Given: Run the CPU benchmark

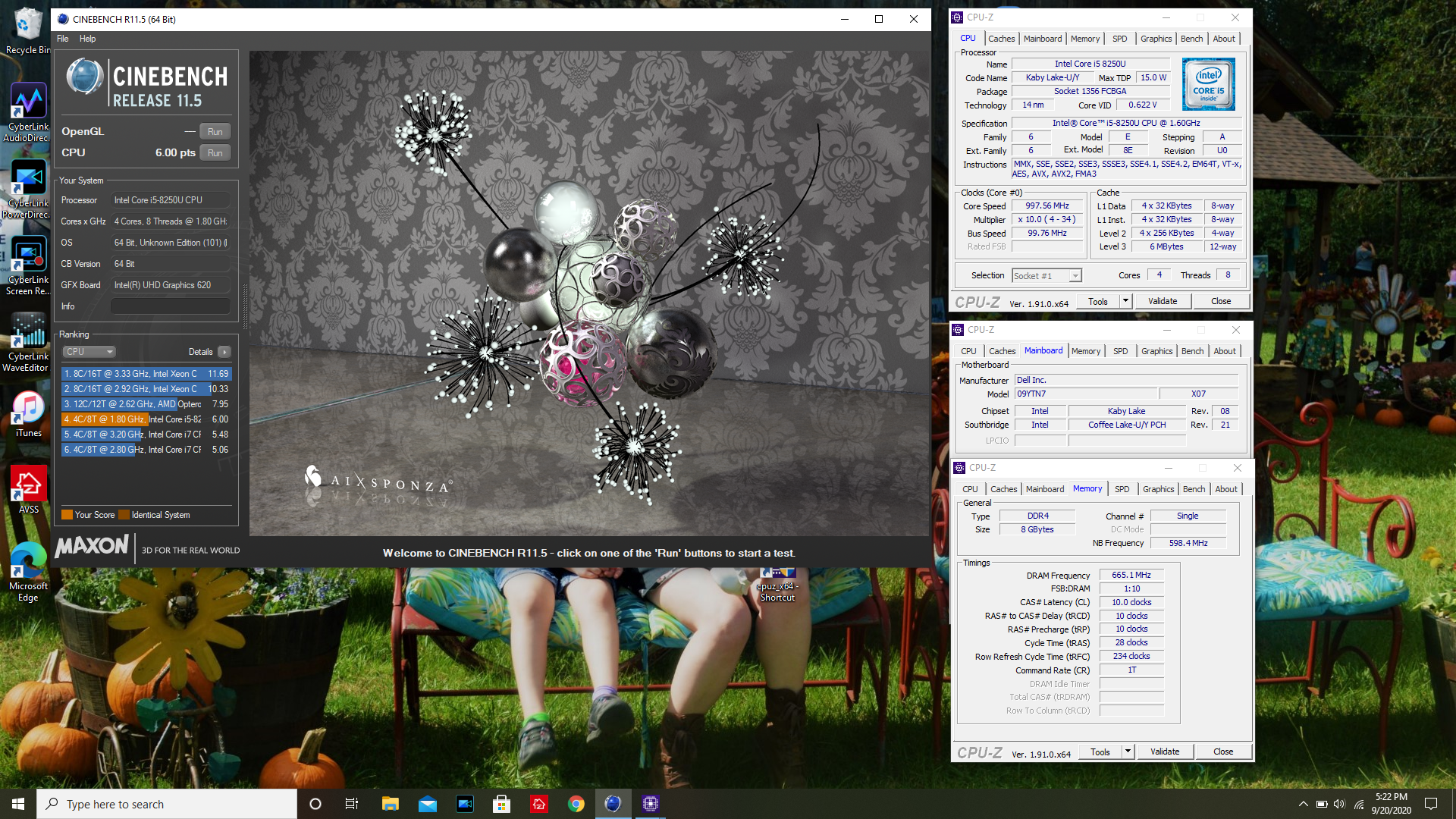Looking at the screenshot, I should coord(215,152).
